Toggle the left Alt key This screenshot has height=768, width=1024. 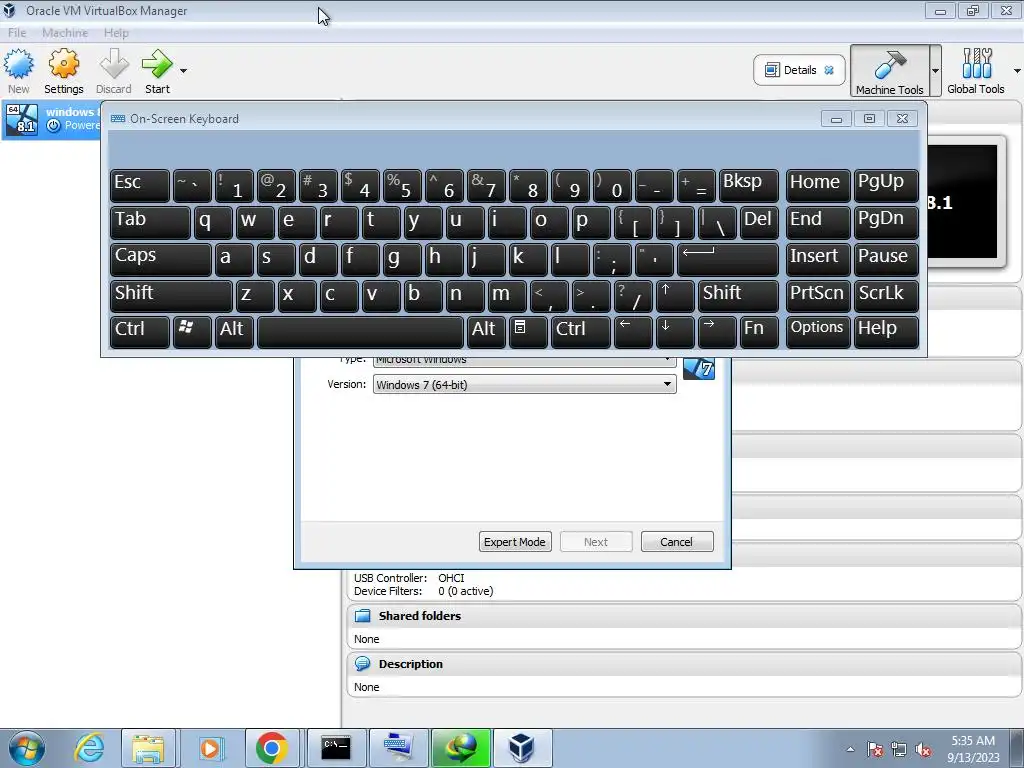(x=234, y=332)
